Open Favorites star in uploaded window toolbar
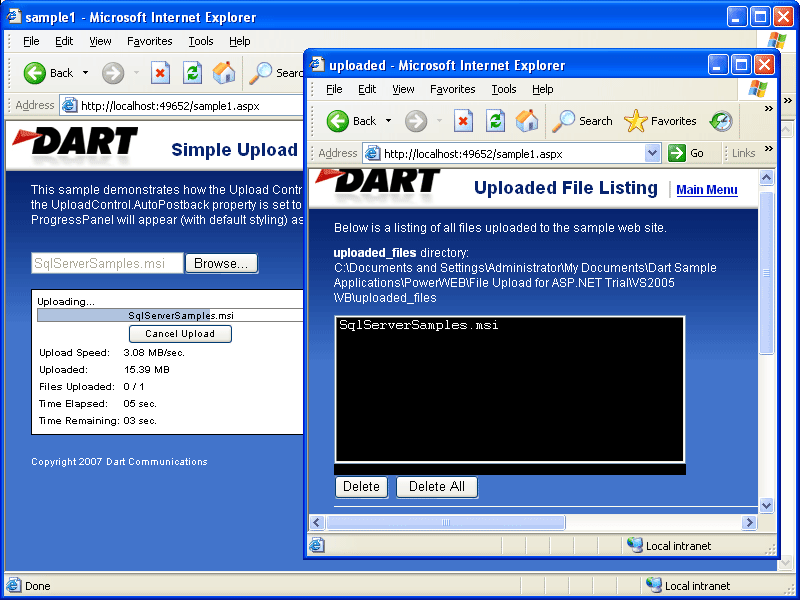Viewport: 800px width, 600px height. click(660, 121)
